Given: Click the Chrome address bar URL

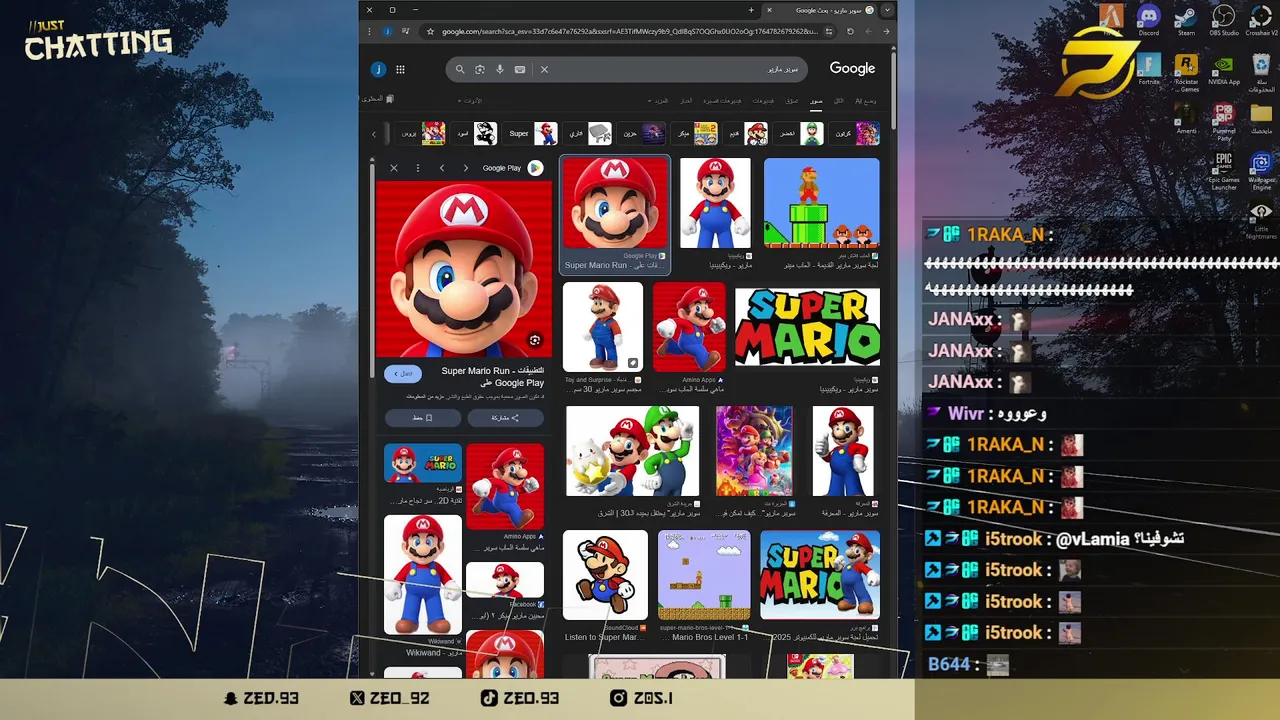Looking at the screenshot, I should [629, 31].
